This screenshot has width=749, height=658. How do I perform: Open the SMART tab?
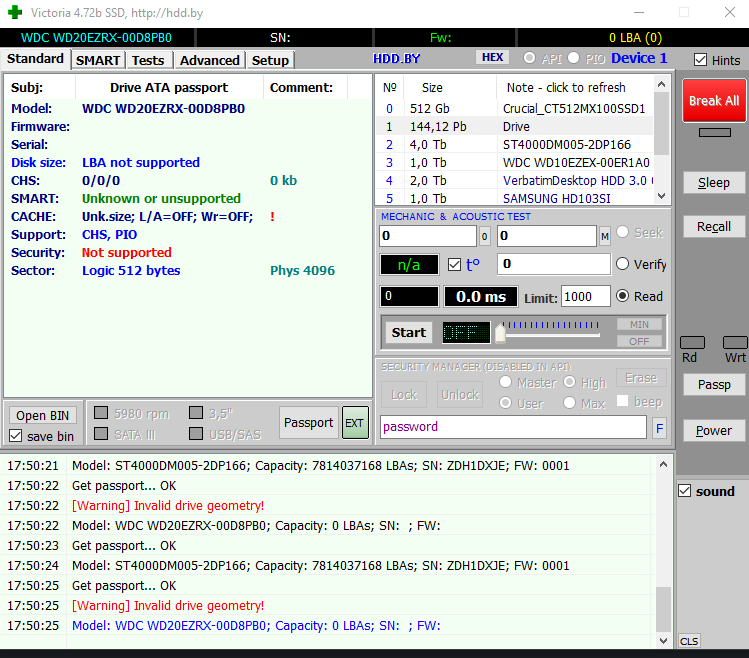(98, 60)
